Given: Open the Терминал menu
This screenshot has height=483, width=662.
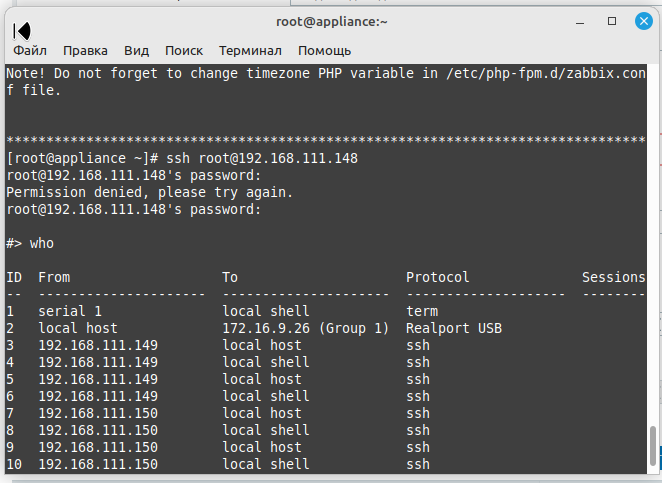Looking at the screenshot, I should pyautogui.click(x=250, y=50).
